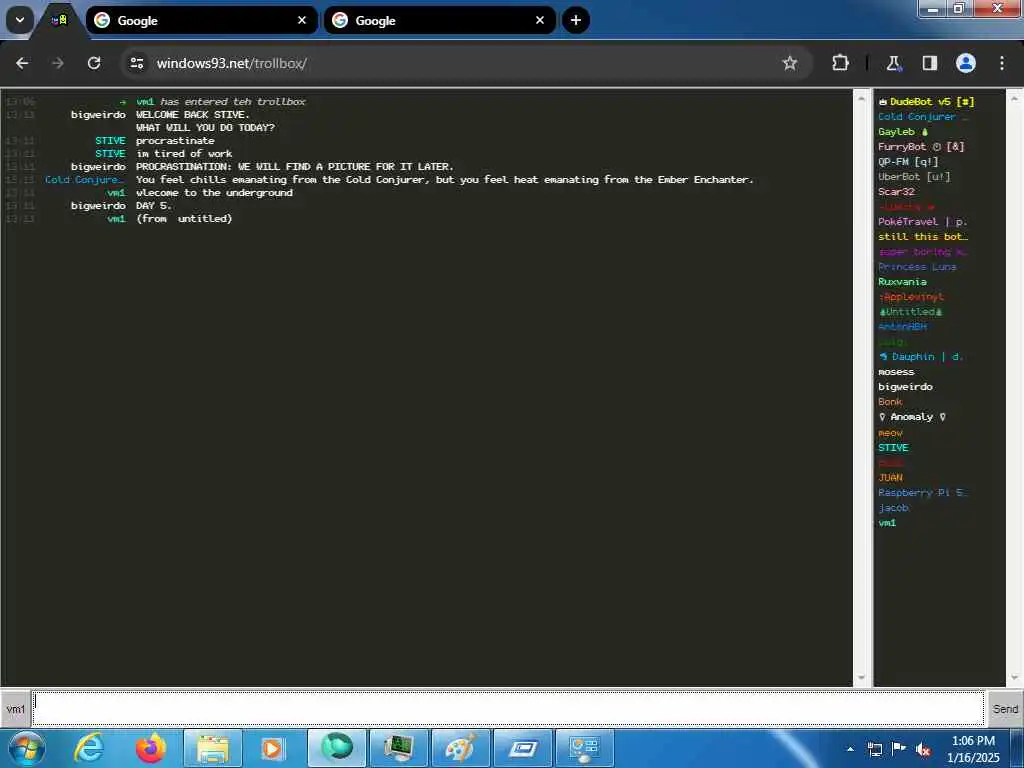Select 'still this bot' in the user list
The height and width of the screenshot is (768, 1024).
(x=923, y=236)
